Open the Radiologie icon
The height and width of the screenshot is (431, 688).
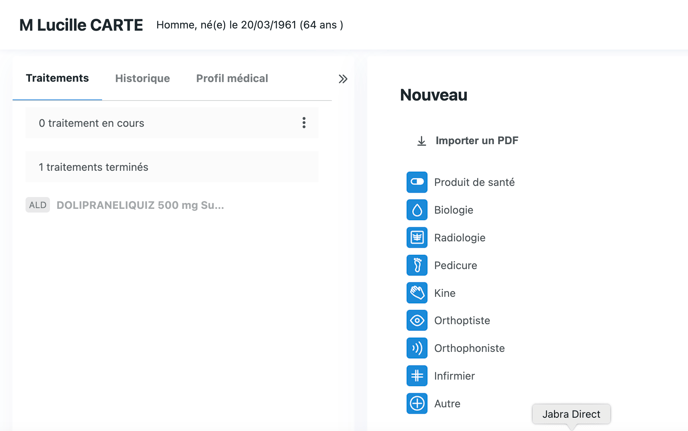coord(417,238)
